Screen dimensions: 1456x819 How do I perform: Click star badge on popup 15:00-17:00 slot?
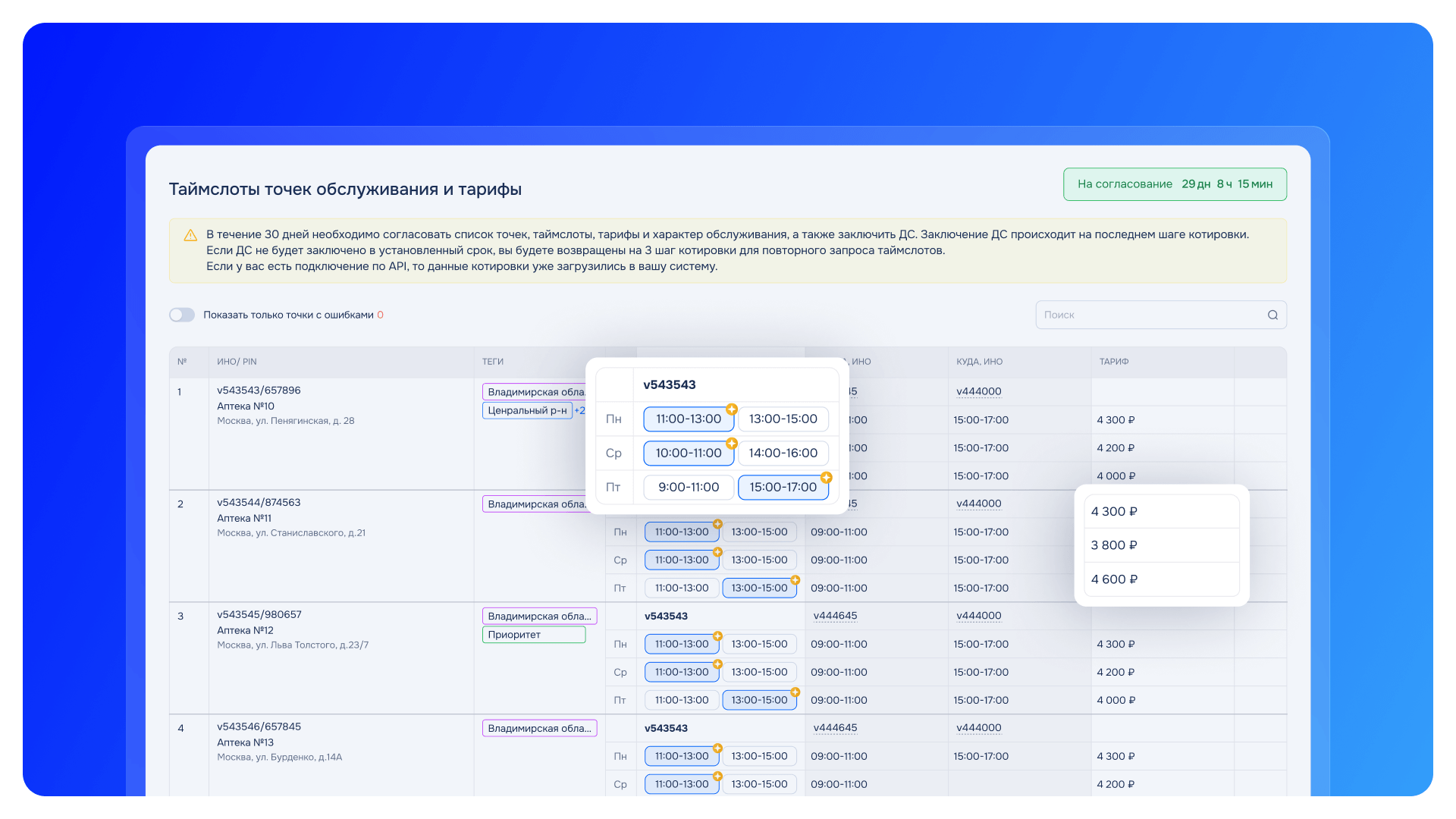(x=827, y=478)
